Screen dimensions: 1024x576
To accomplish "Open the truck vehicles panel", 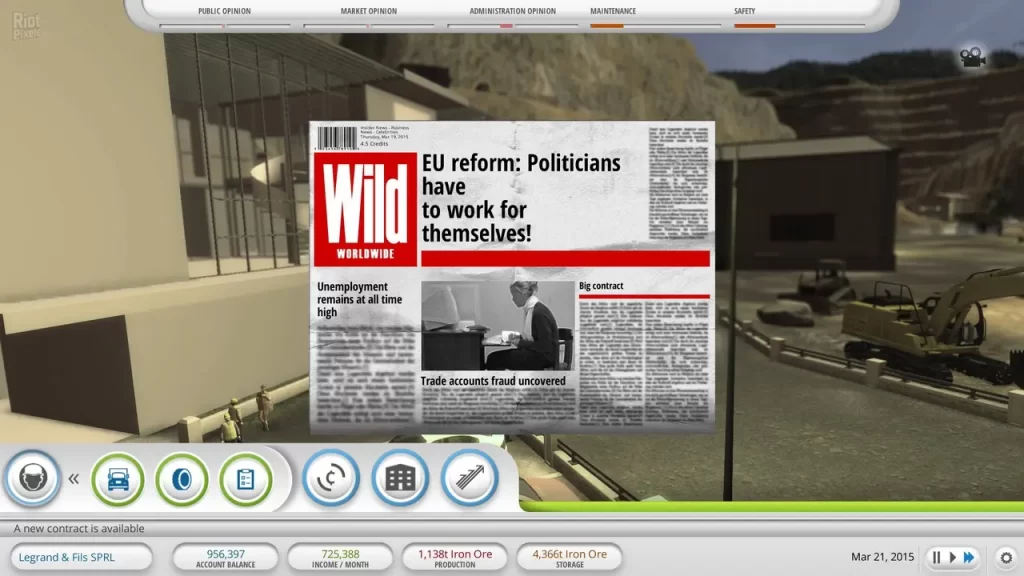I will pos(118,479).
